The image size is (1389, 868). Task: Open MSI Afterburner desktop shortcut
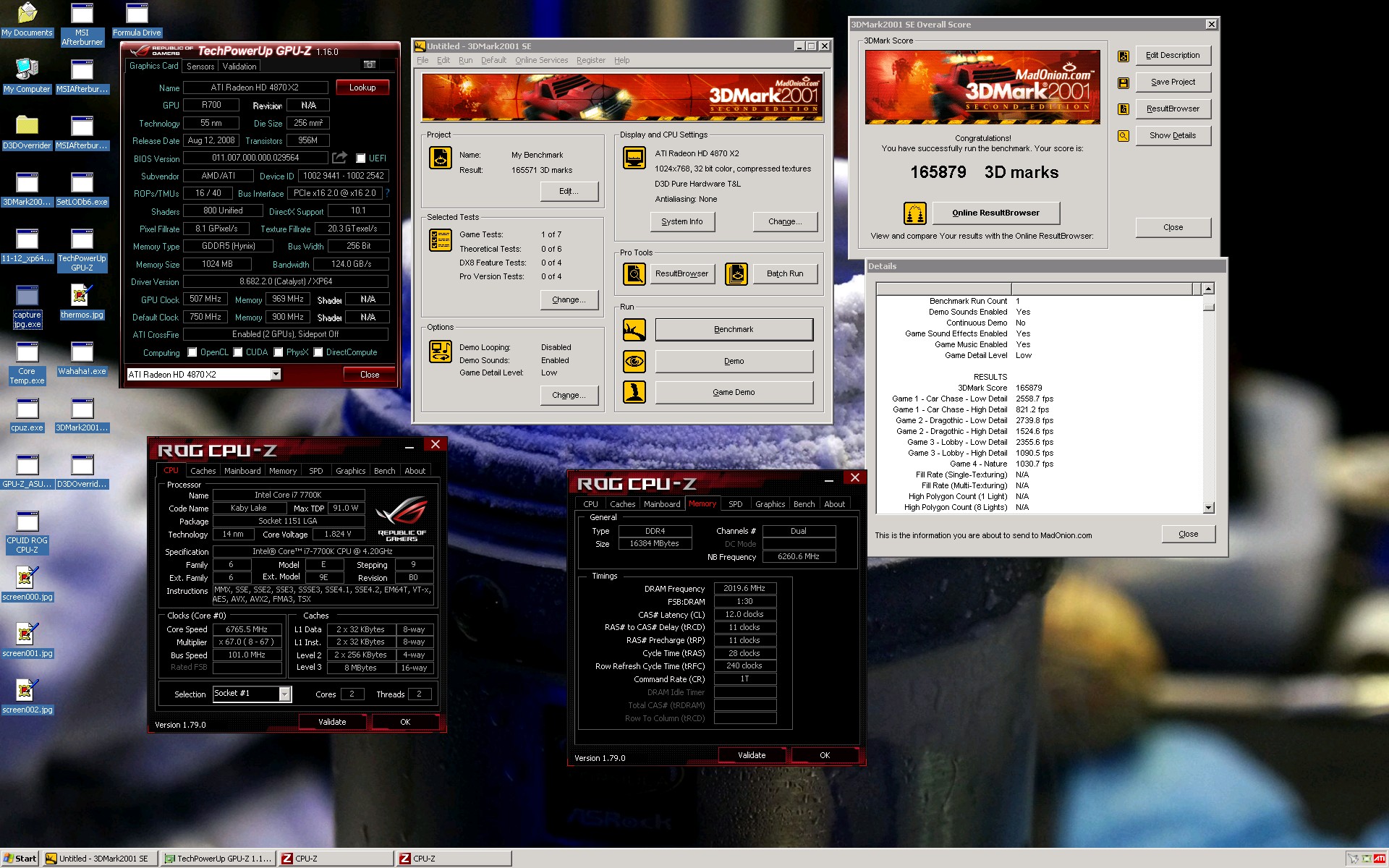[x=82, y=25]
